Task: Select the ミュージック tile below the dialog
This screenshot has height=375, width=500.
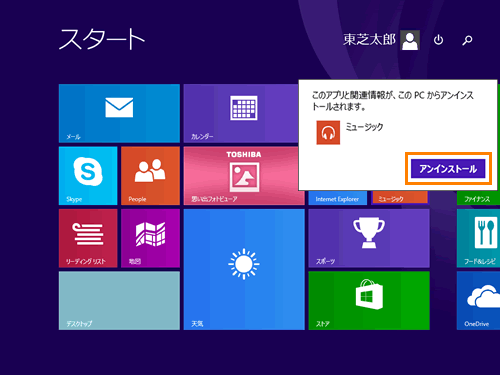Action: coord(400,198)
